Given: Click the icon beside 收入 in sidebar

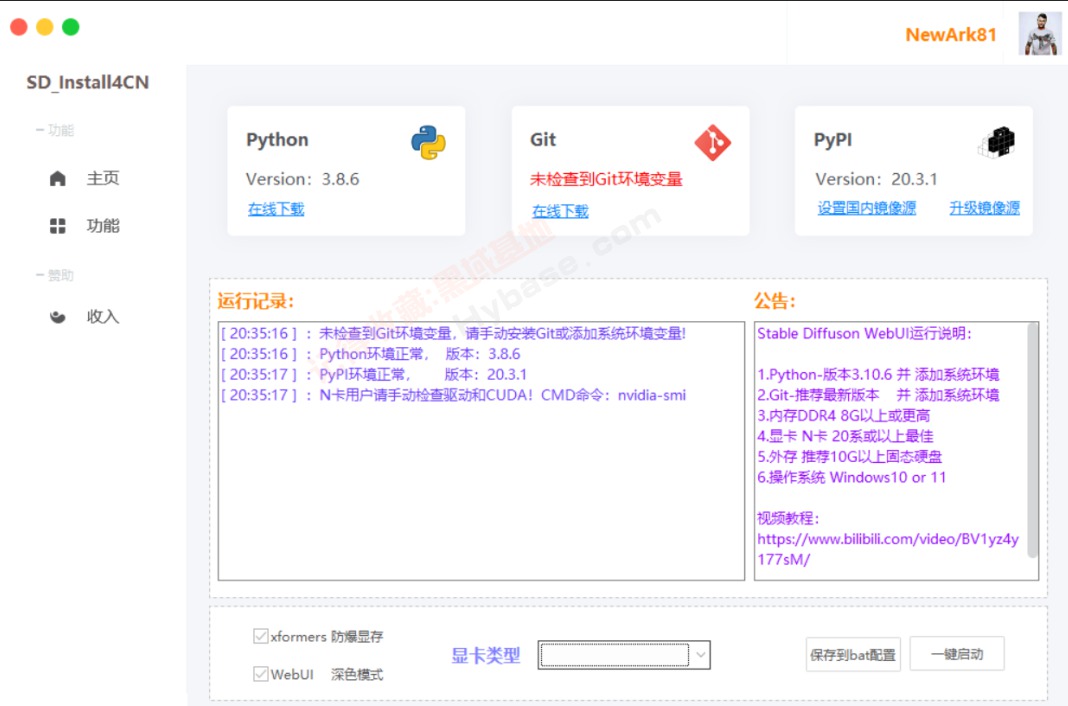Looking at the screenshot, I should (x=58, y=317).
